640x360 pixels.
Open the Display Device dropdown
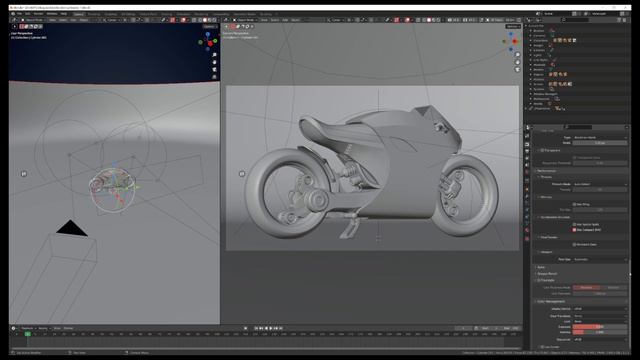[600, 309]
